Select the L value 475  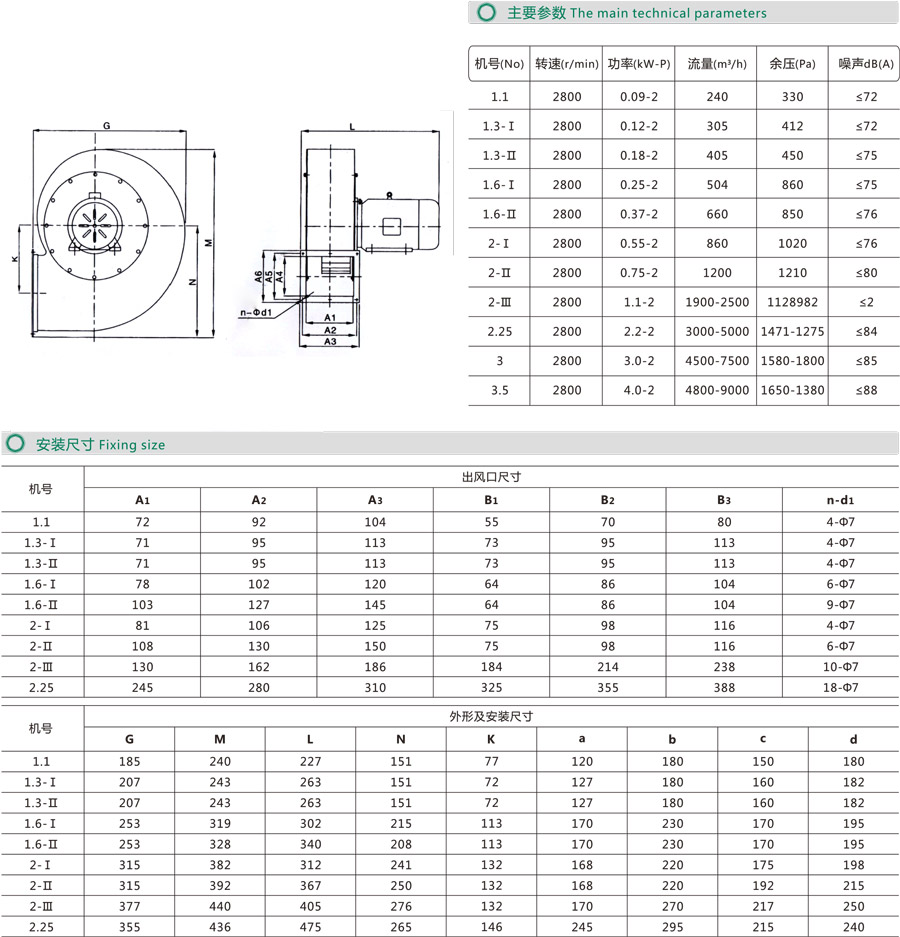tap(310, 927)
